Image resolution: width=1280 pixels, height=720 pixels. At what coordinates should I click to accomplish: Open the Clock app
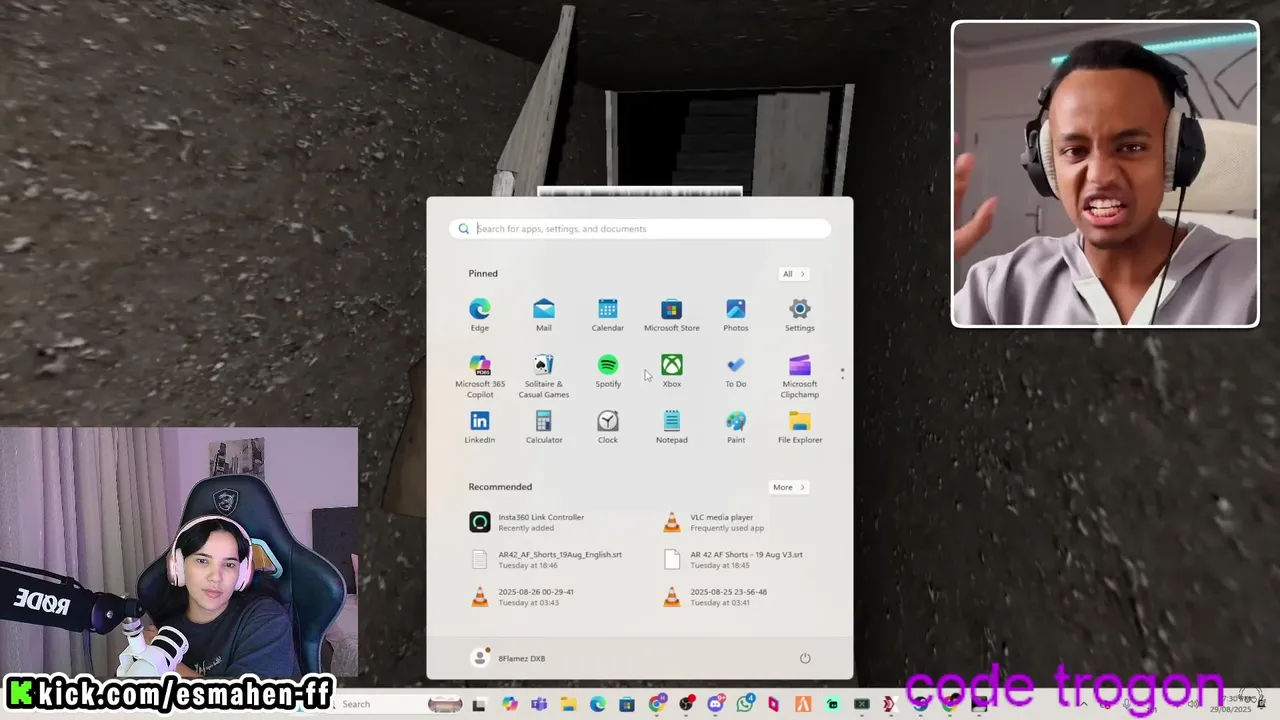click(x=607, y=427)
